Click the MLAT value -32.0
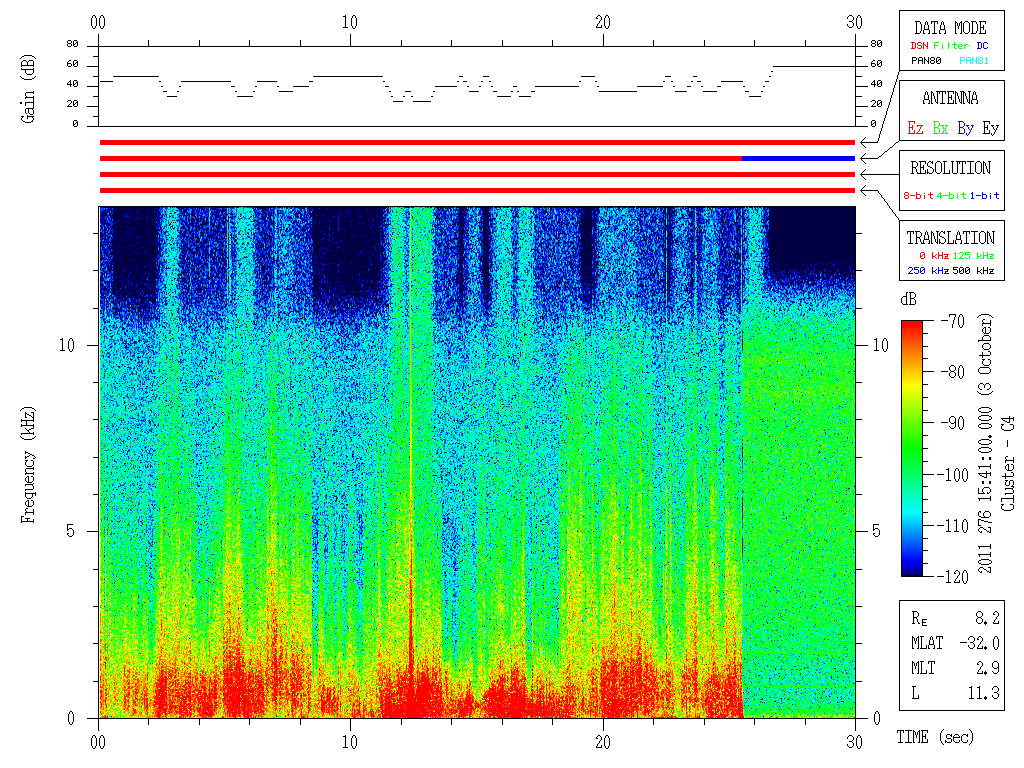Screen dimensions: 1024x768 tap(980, 643)
